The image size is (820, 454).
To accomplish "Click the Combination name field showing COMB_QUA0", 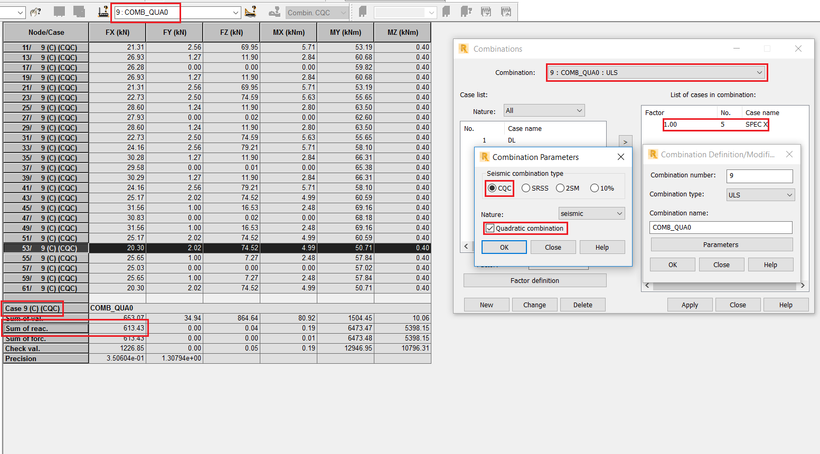I will pos(721,228).
